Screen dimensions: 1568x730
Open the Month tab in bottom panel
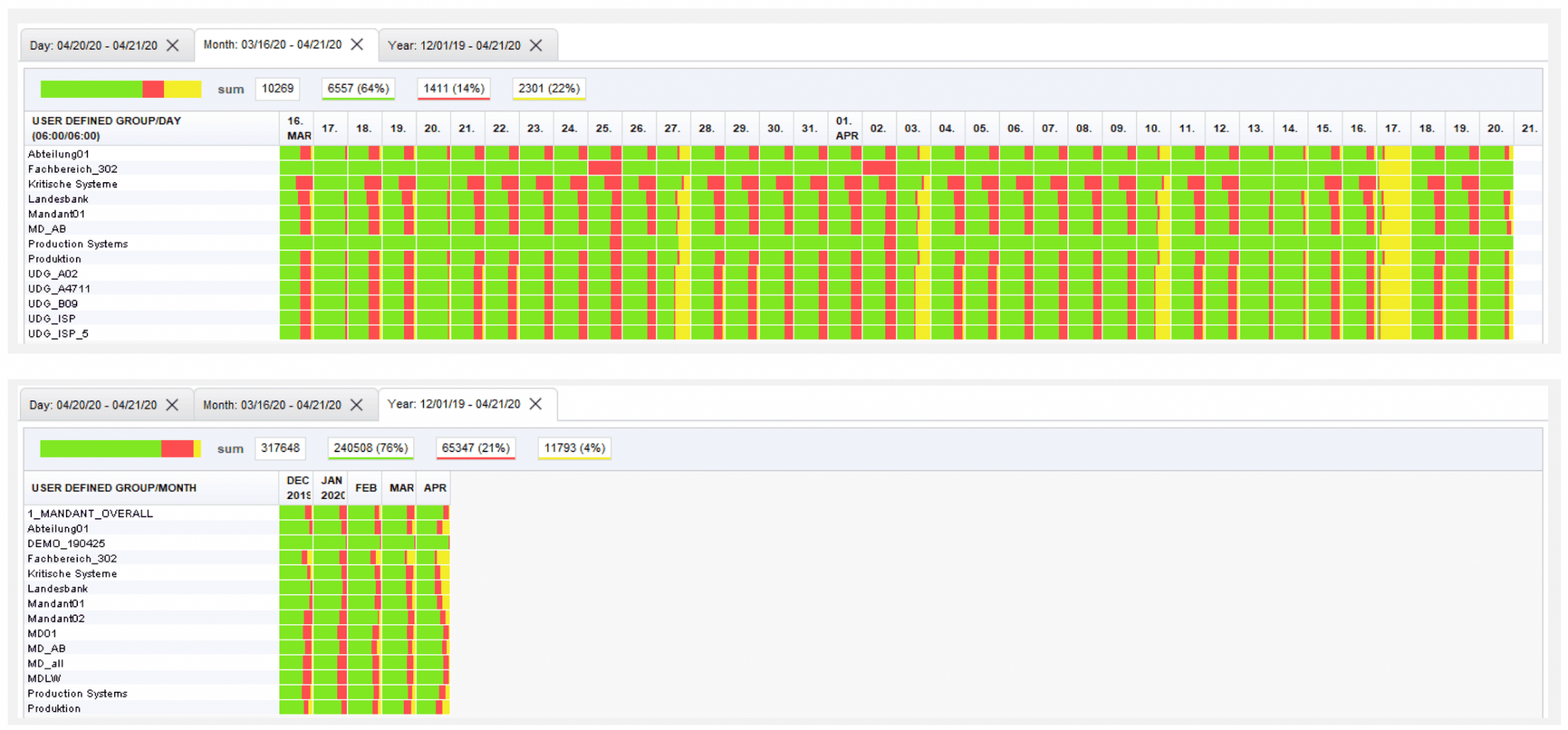(277, 404)
